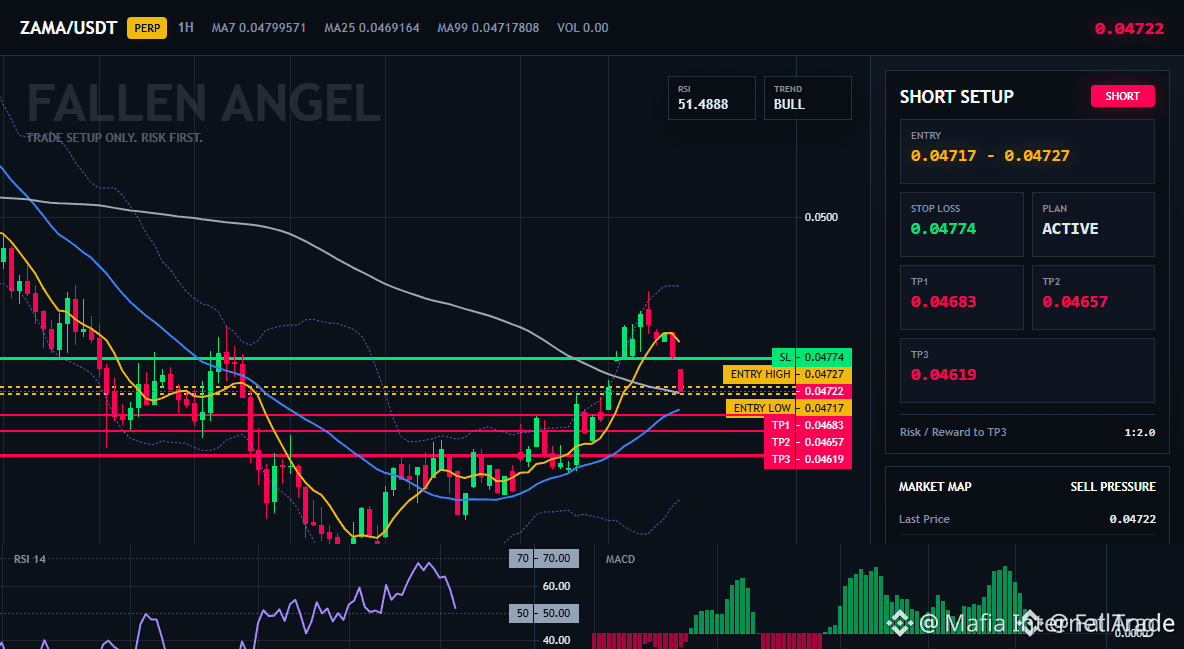Click the ENTRY HIGH 0.04727 chart tag

tap(788, 374)
